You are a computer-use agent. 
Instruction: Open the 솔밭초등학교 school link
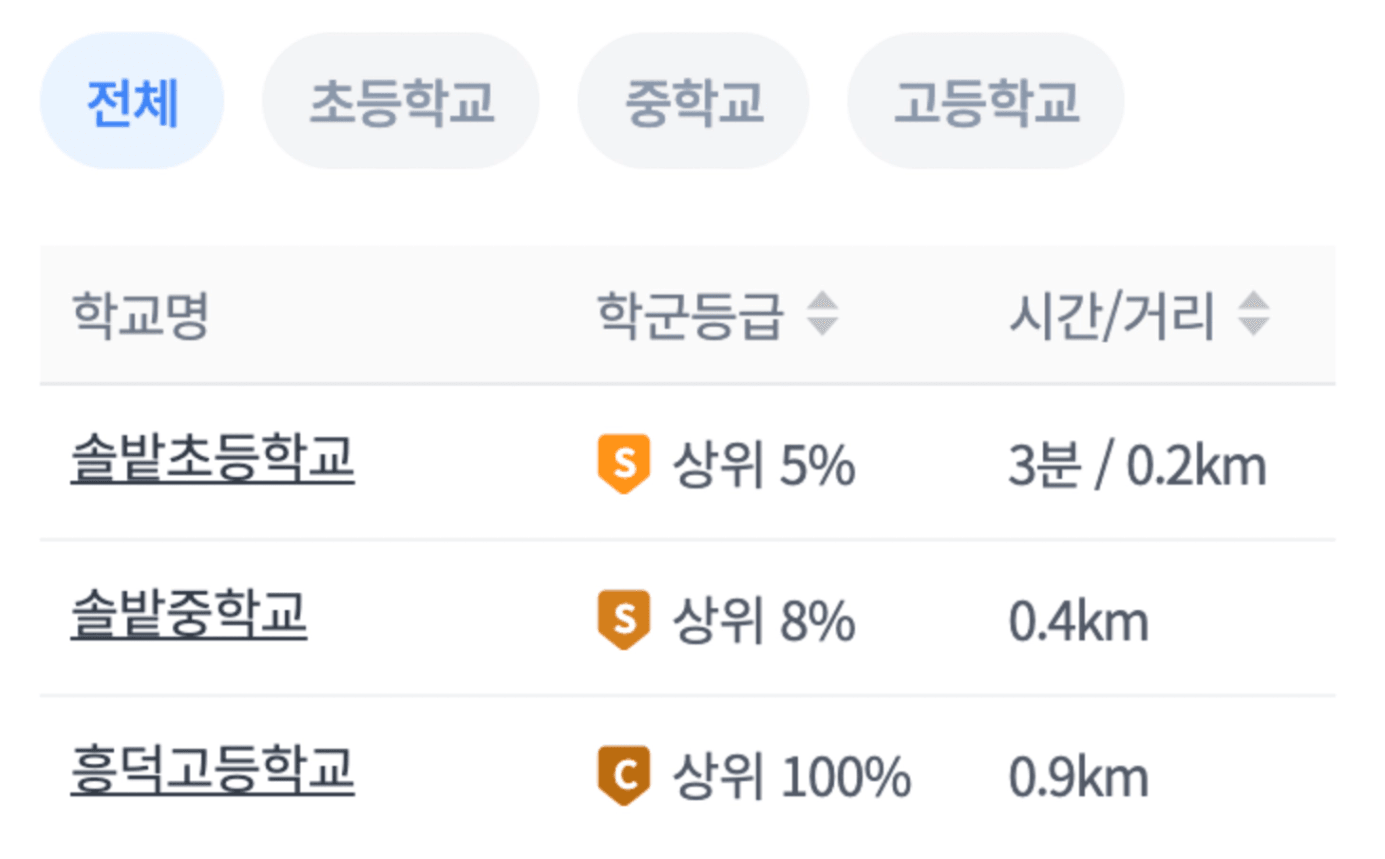pyautogui.click(x=212, y=462)
